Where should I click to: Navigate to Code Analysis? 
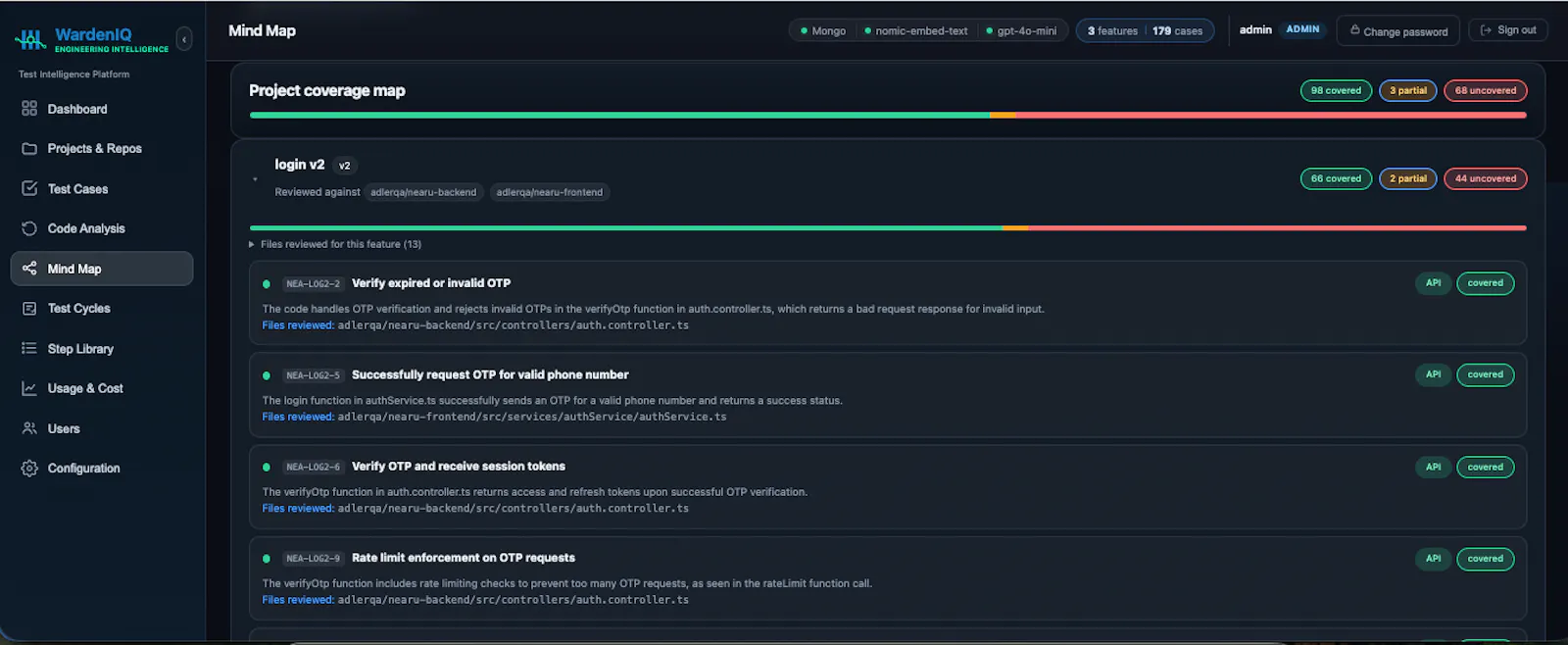click(x=102, y=228)
